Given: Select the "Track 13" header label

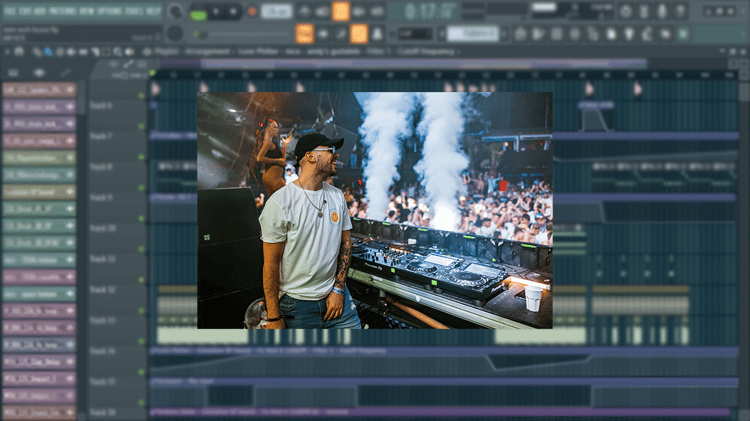Looking at the screenshot, I should click(102, 320).
